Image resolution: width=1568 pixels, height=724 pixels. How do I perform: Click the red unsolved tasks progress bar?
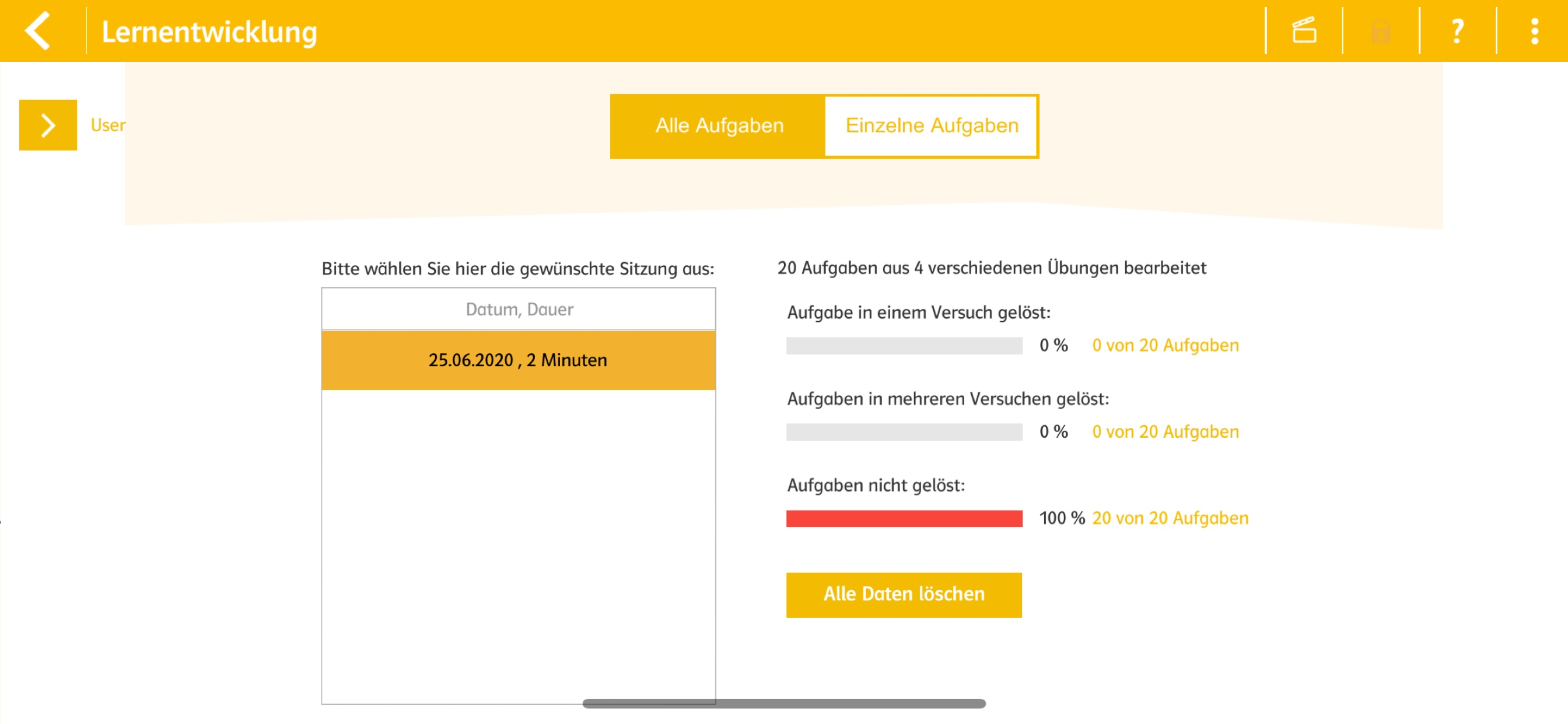(904, 518)
